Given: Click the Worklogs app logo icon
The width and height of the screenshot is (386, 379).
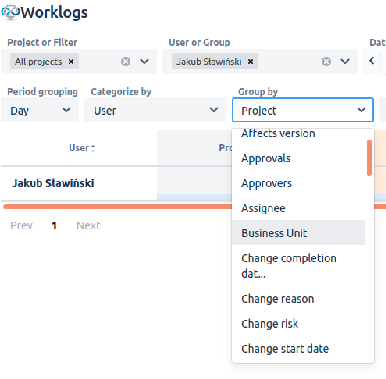Looking at the screenshot, I should coord(10,13).
